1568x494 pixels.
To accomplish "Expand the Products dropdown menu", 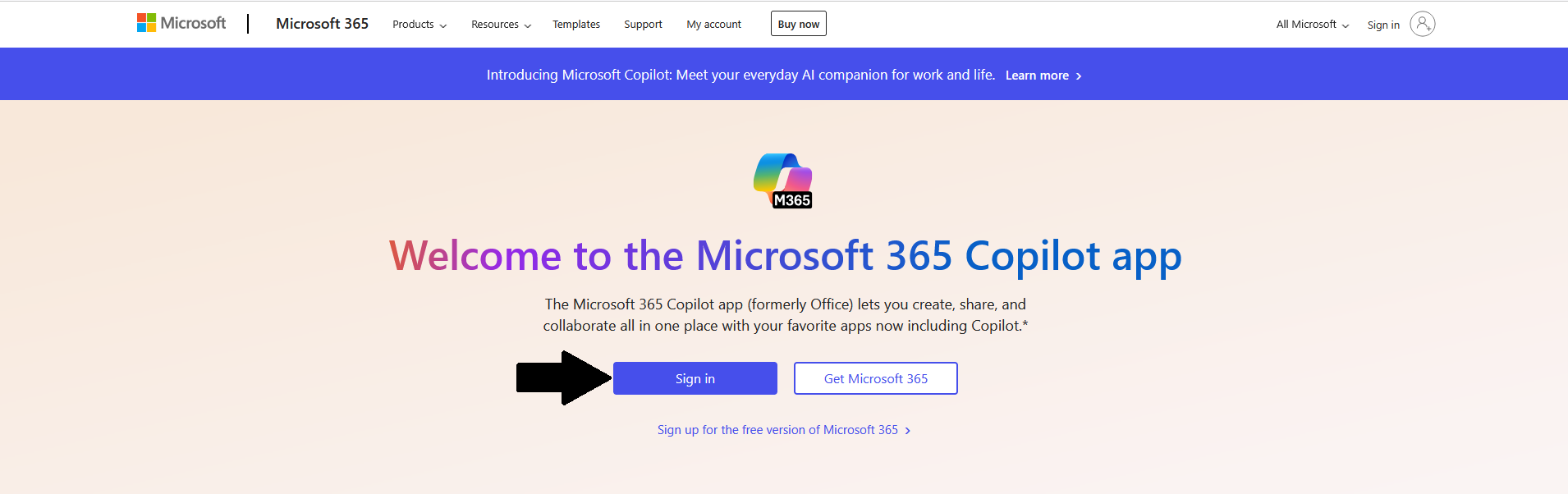I will [420, 25].
